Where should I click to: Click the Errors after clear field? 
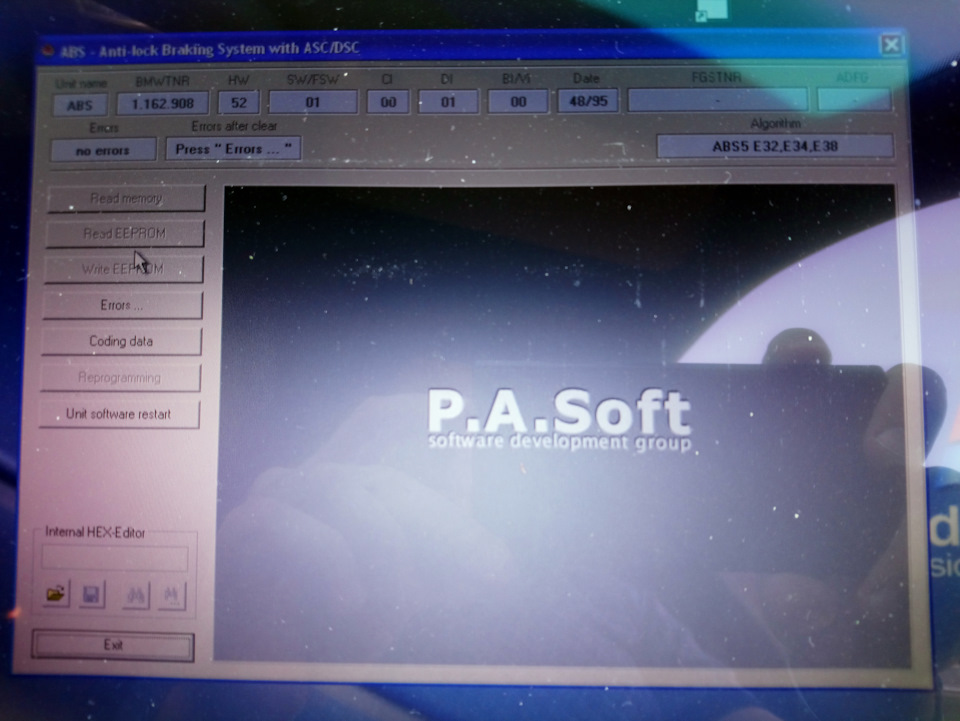click(233, 149)
